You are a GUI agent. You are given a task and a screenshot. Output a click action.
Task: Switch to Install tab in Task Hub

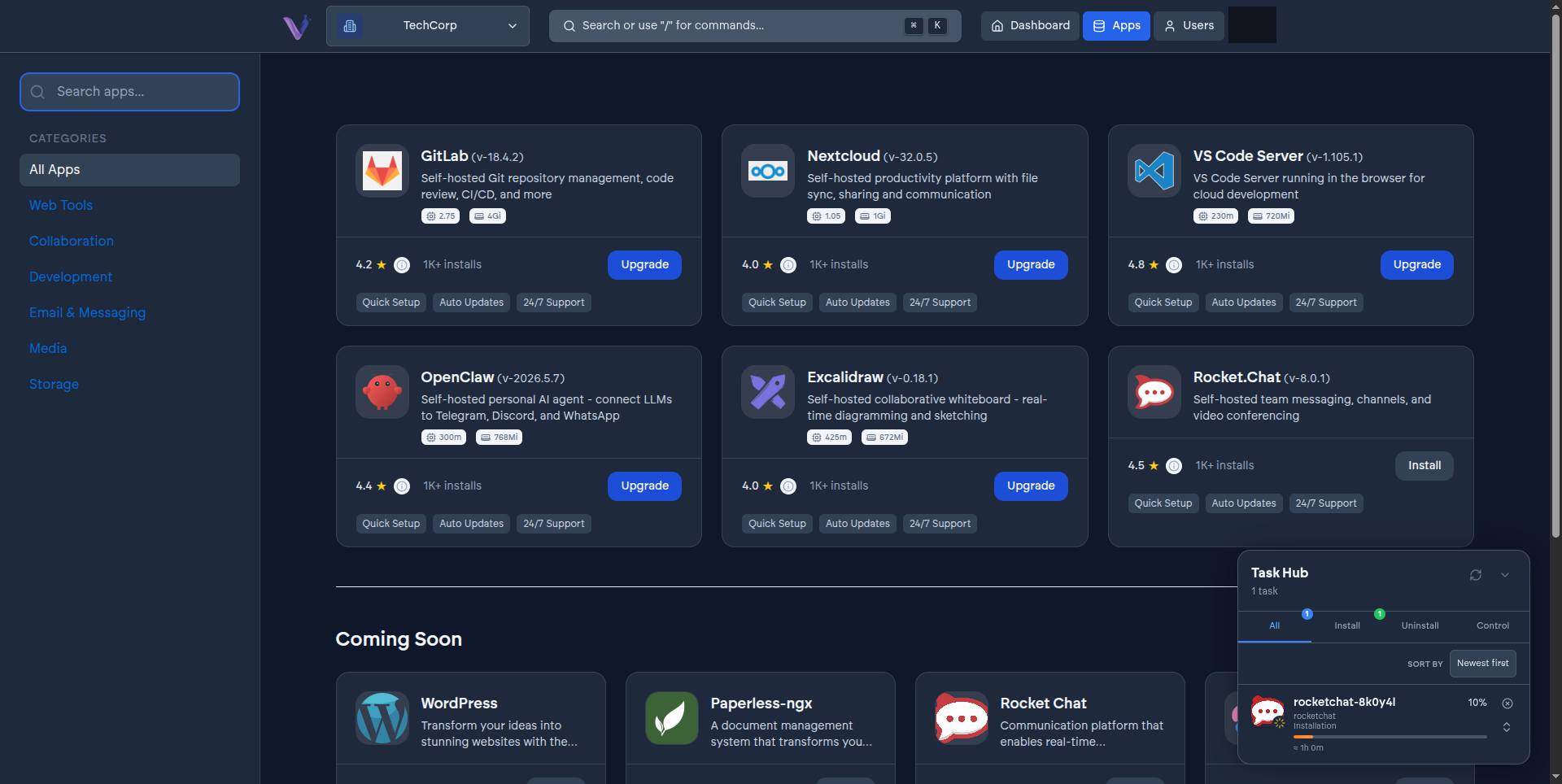point(1347,626)
